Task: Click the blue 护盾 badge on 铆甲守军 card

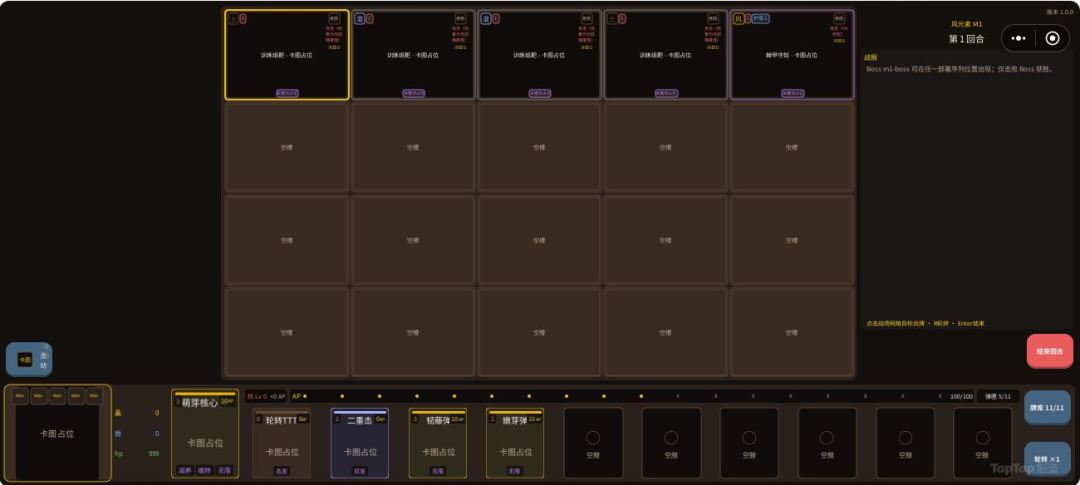Action: tap(760, 19)
